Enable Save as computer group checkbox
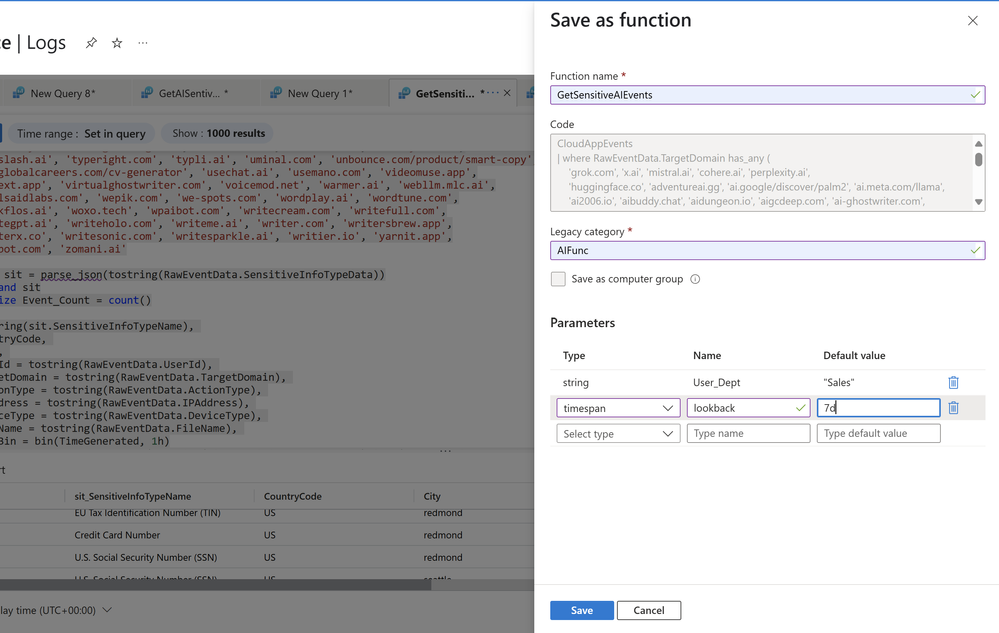The image size is (999, 633). (x=558, y=279)
